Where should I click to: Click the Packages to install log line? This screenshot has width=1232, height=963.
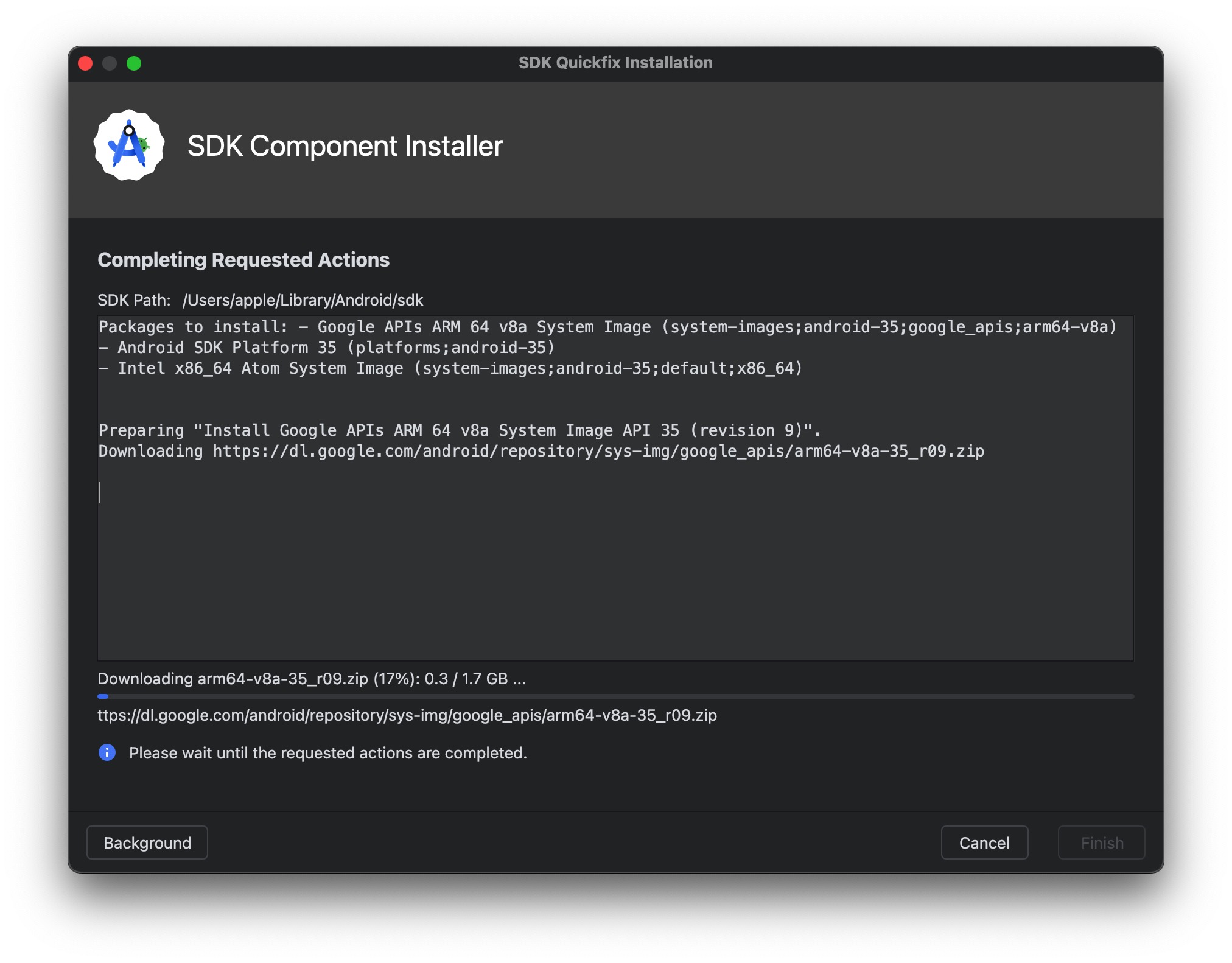607,327
